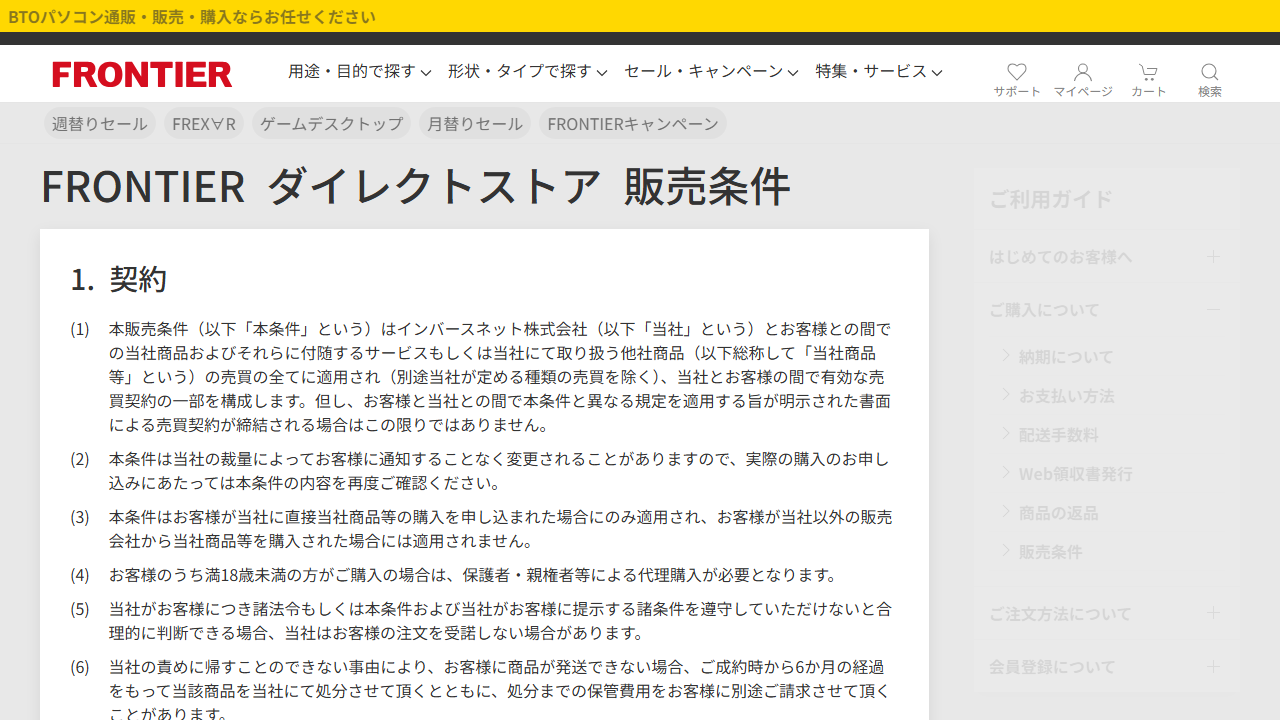The width and height of the screenshot is (1280, 720).
Task: Select the ゲームデスクトップ tag
Action: pos(331,124)
